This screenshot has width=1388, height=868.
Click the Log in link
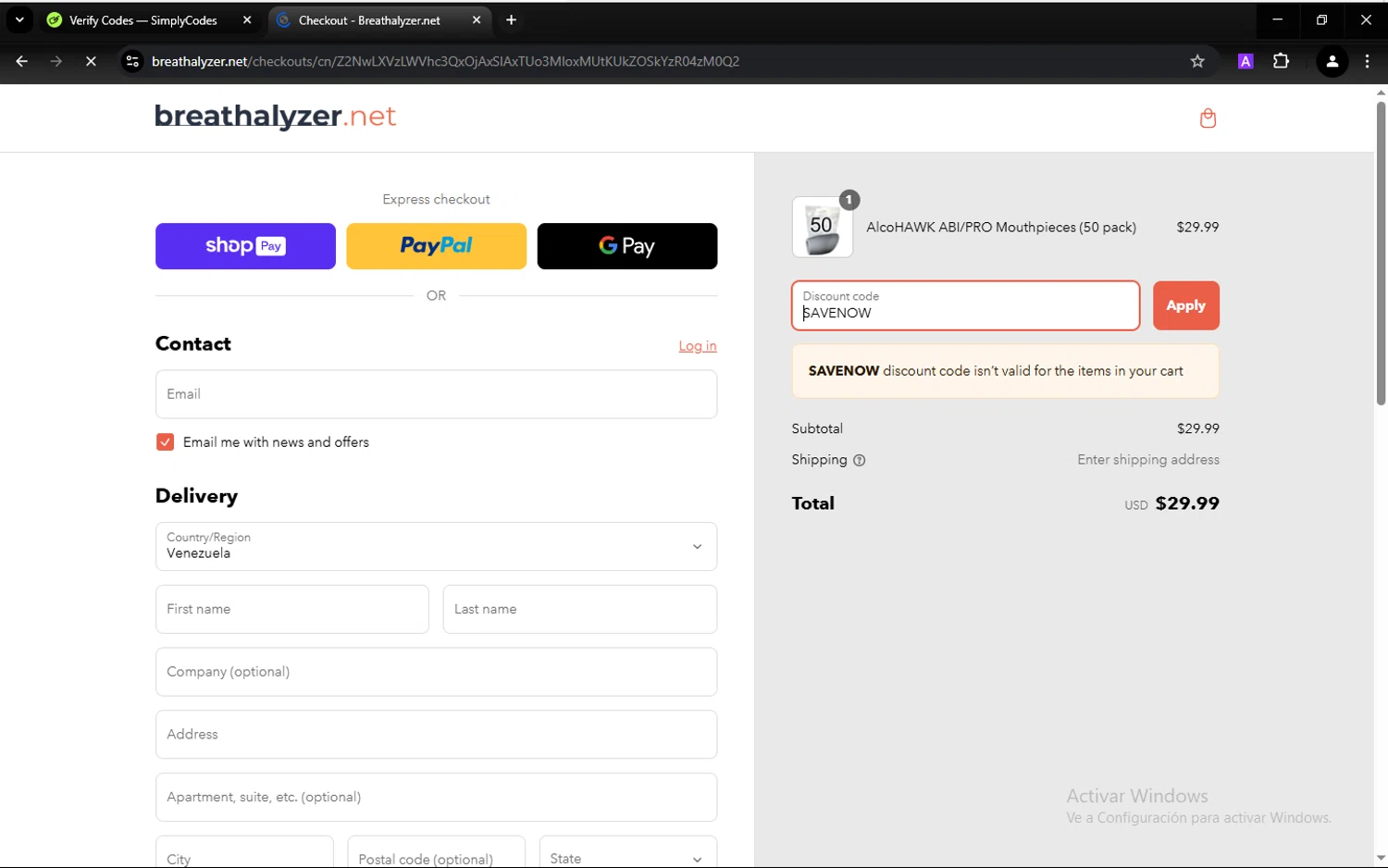(698, 346)
